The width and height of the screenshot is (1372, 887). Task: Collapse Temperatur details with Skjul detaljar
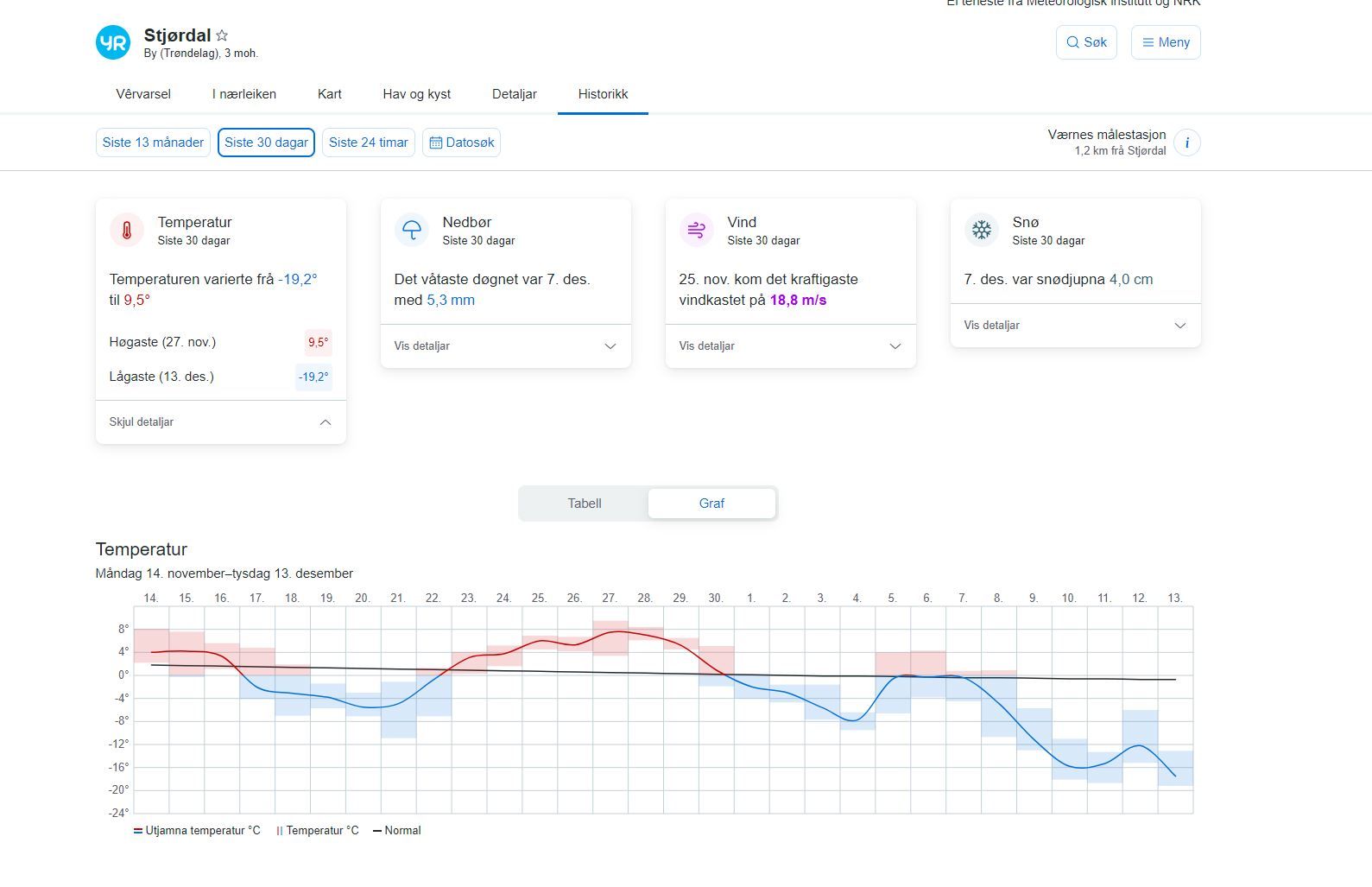[220, 422]
